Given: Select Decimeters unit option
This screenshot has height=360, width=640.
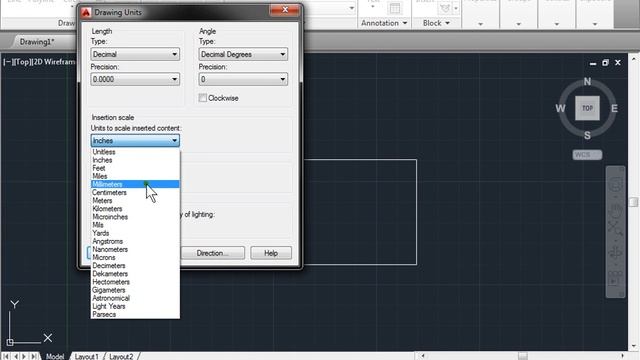Looking at the screenshot, I should pos(135,266).
